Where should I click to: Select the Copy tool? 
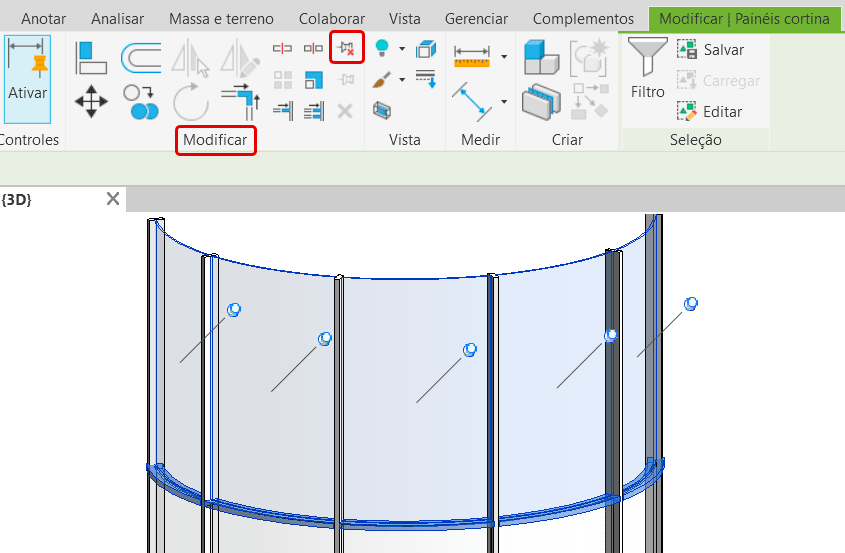click(x=141, y=101)
